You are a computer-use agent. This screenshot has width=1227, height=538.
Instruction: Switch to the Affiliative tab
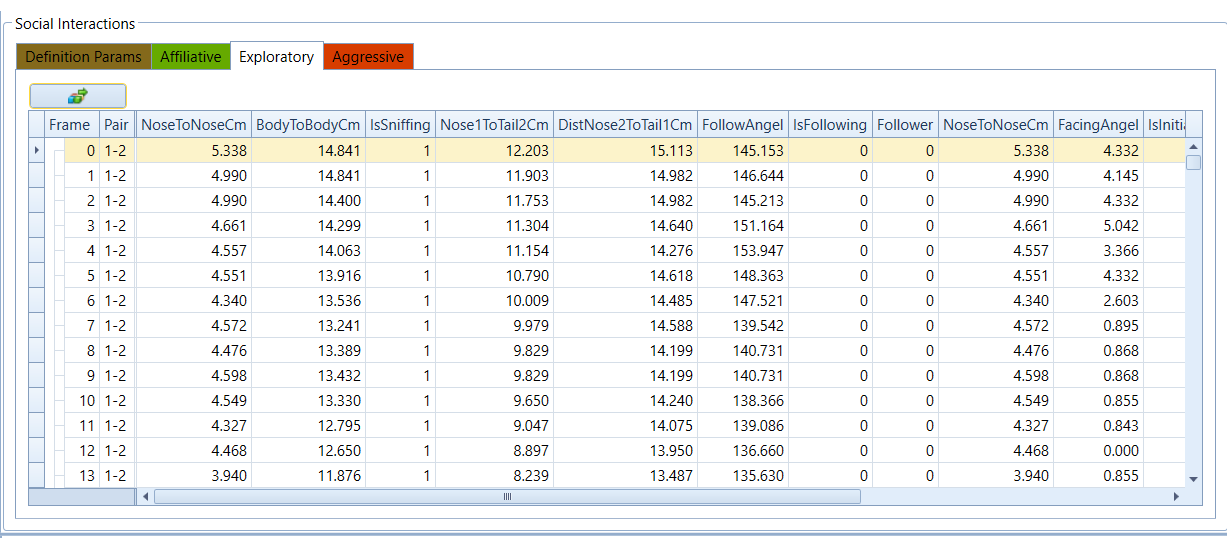[190, 57]
